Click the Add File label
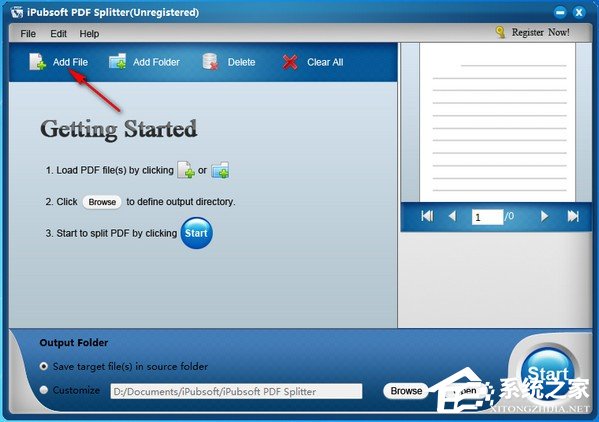The width and height of the screenshot is (599, 422). point(70,62)
